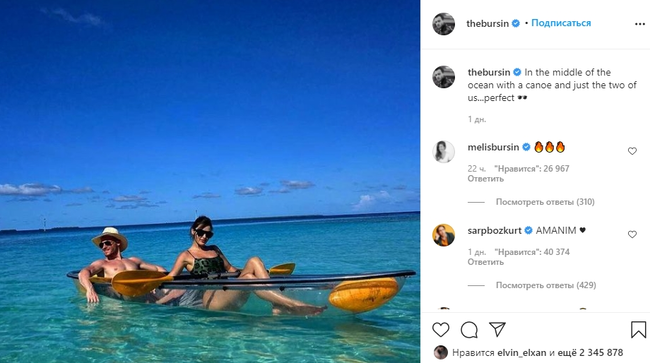Expand replies (310) under melisbursin comment
This screenshot has height=363, width=650.
pos(545,202)
